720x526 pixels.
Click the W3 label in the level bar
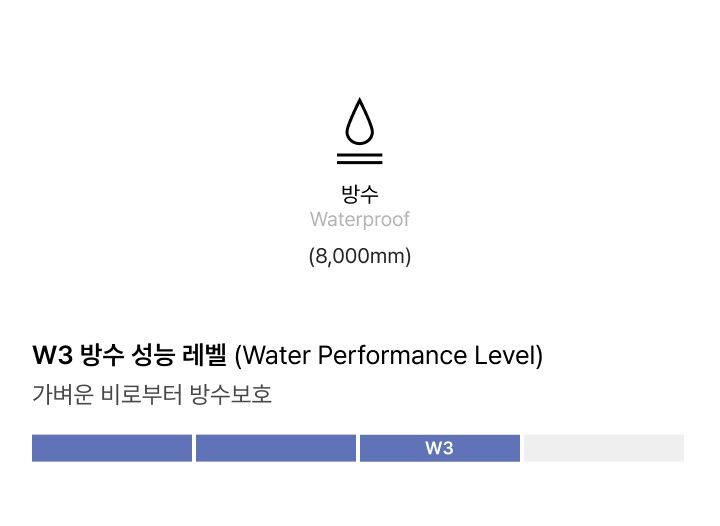point(439,448)
